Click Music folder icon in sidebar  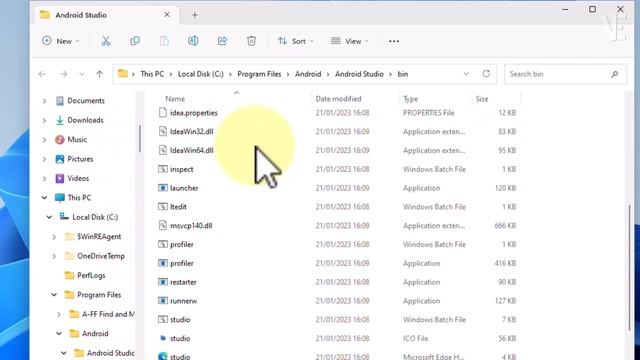[x=60, y=140]
